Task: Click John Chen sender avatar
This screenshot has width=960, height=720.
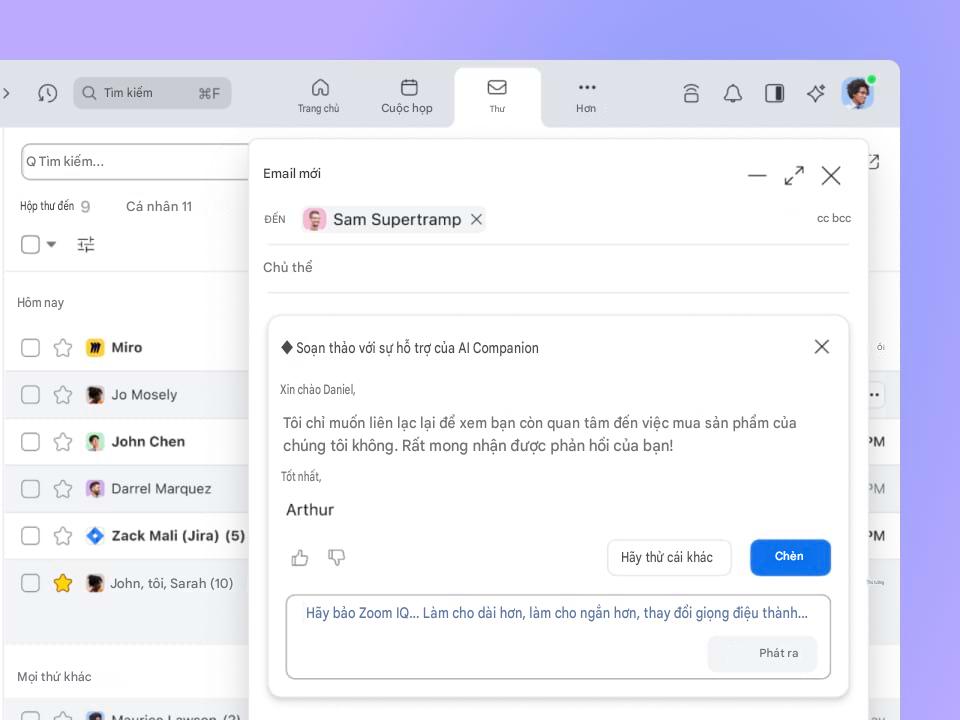Action: (95, 441)
